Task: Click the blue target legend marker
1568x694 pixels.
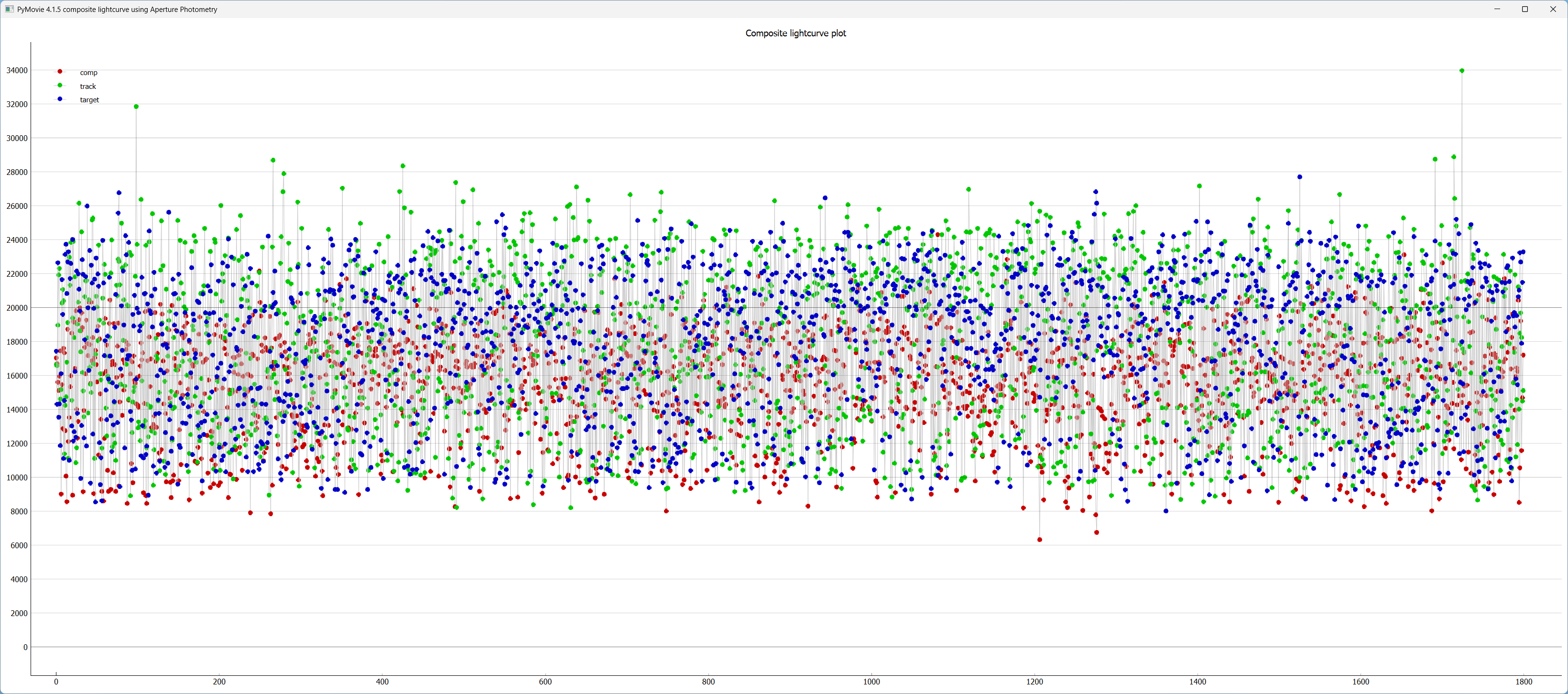Action: (60, 98)
